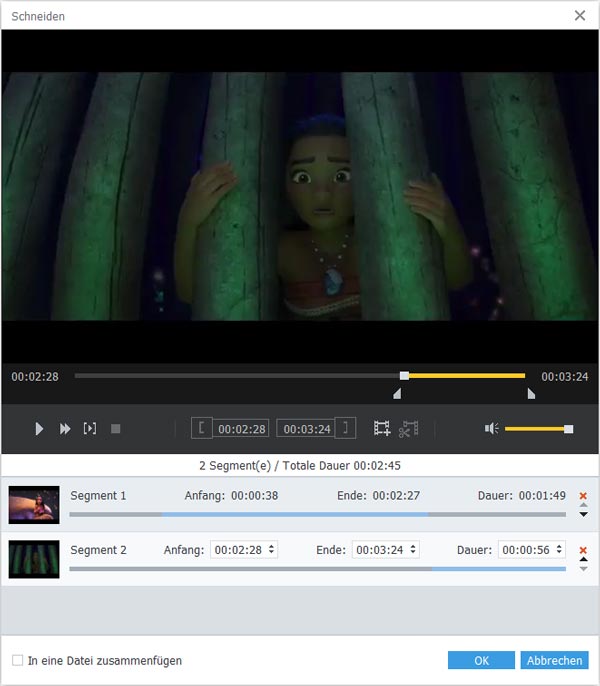The image size is (600, 686).
Task: Click Segment 1 range bar
Action: (x=317, y=515)
